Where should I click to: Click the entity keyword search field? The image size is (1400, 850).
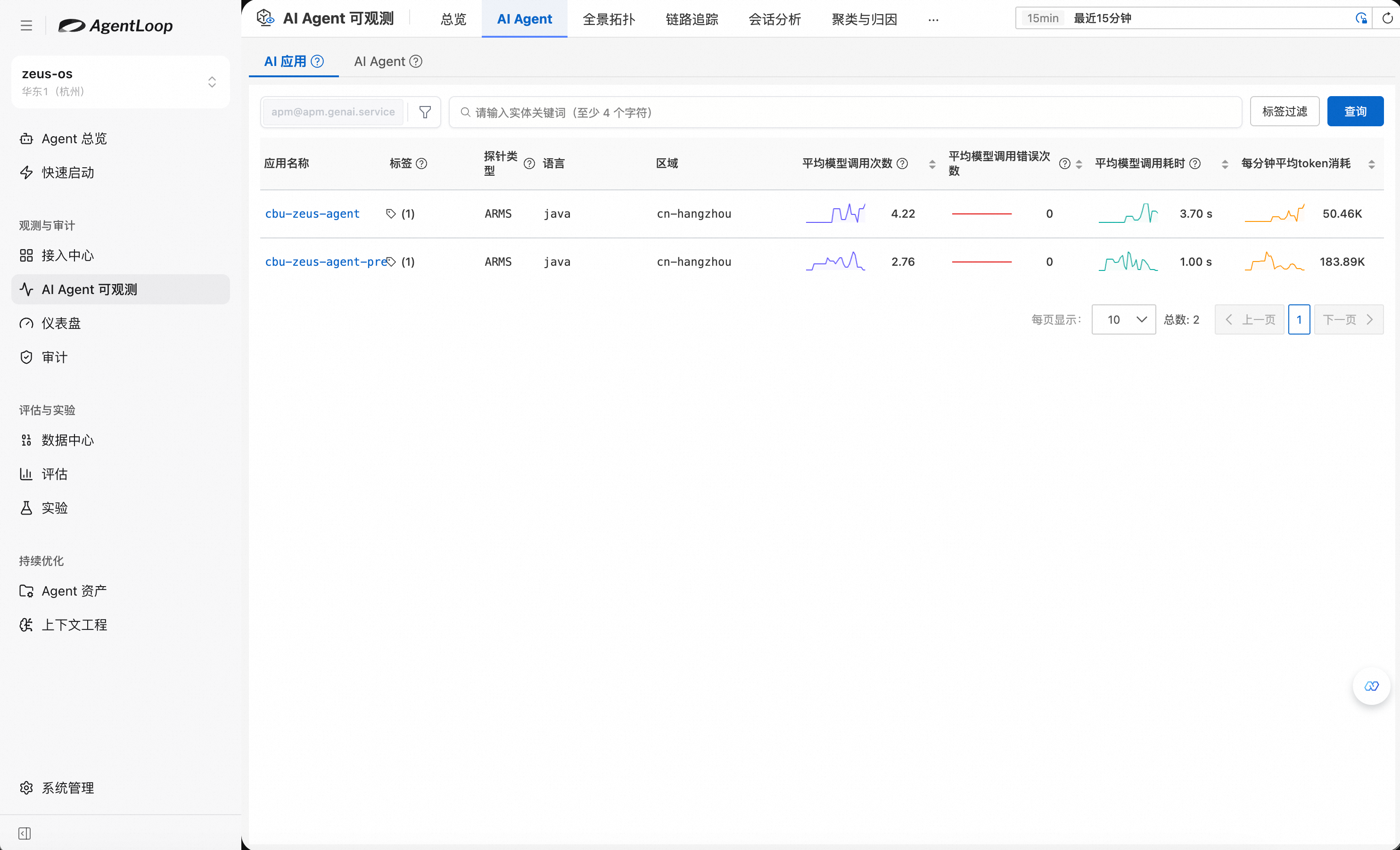(845, 112)
